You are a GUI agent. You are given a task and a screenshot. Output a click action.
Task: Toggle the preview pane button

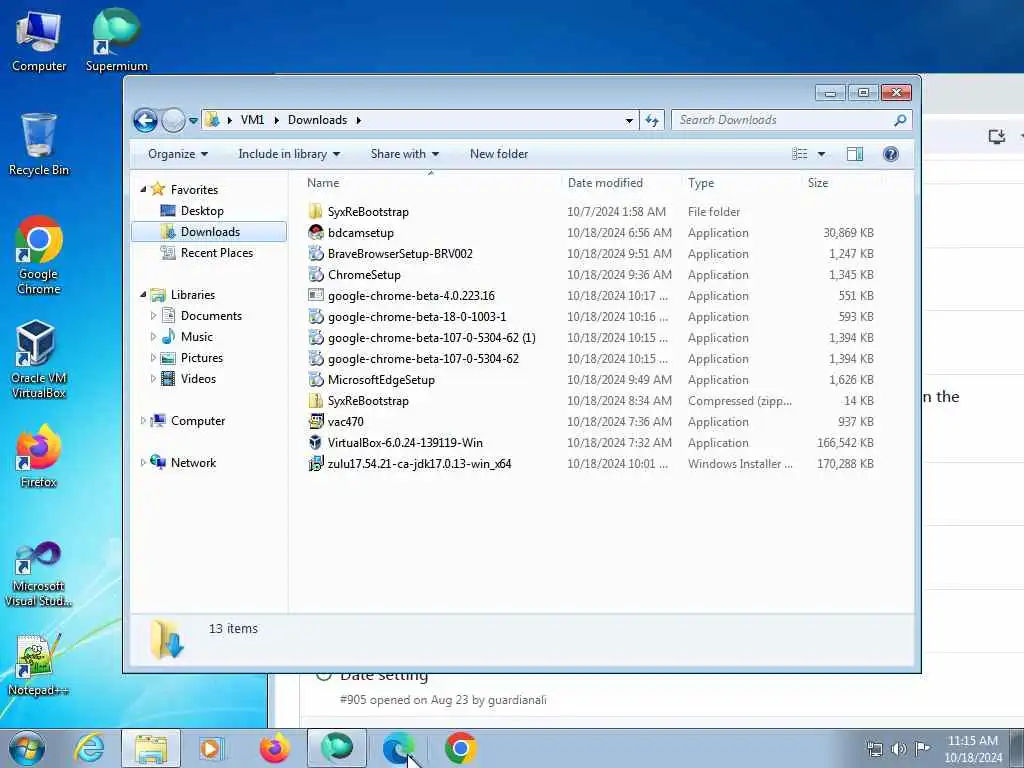[854, 154]
